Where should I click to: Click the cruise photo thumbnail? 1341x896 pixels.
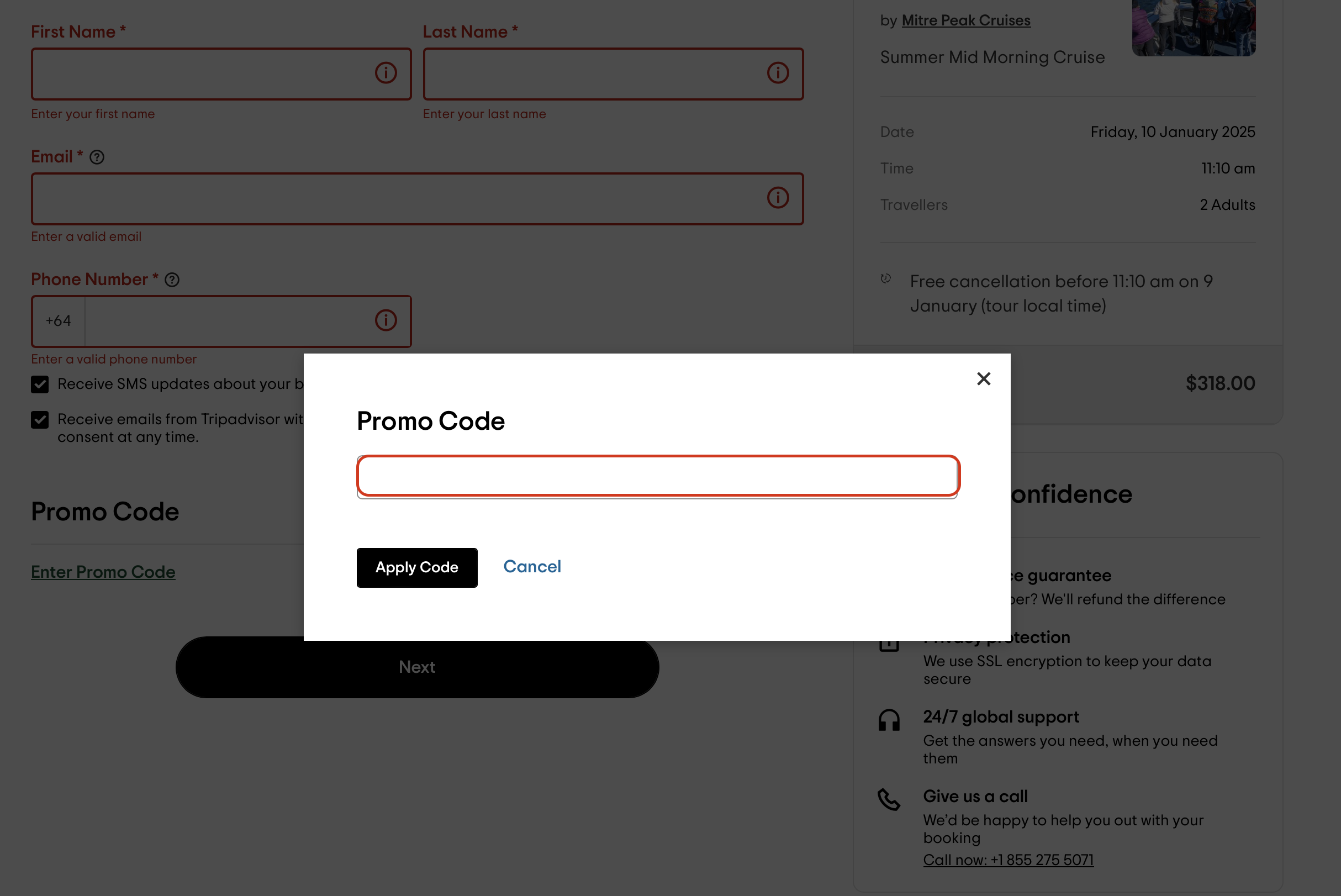click(1194, 28)
